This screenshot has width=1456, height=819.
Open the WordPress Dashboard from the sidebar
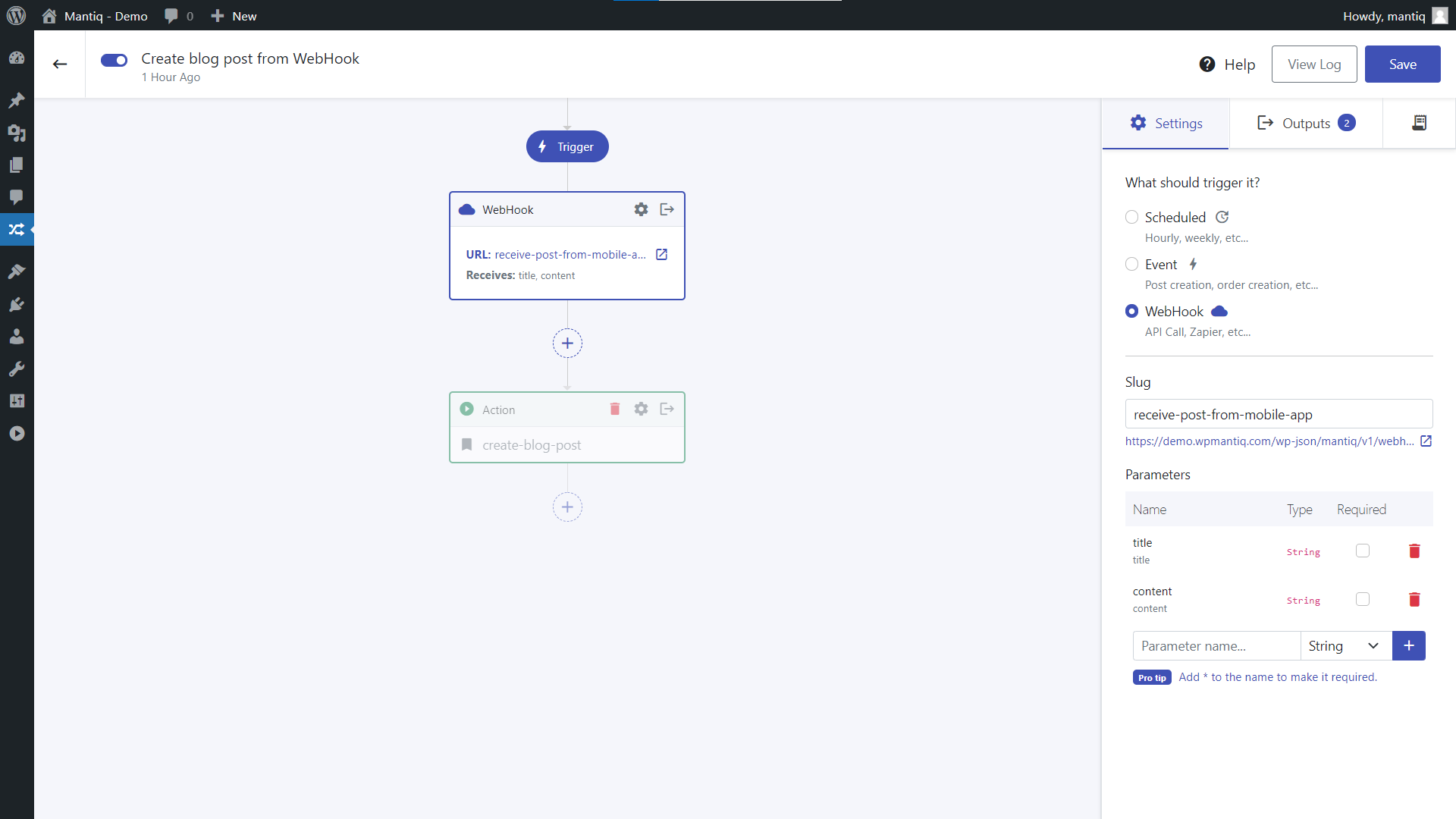(x=17, y=58)
